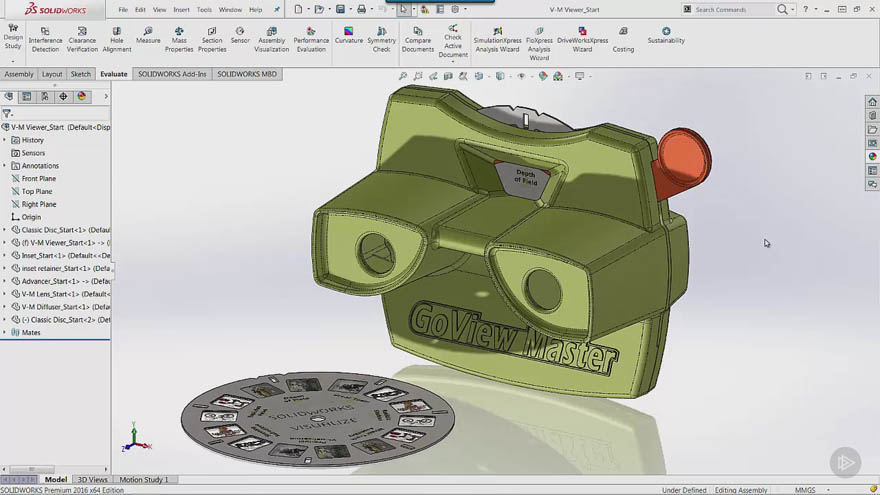
Task: Open Mass Properties
Action: coord(179,39)
